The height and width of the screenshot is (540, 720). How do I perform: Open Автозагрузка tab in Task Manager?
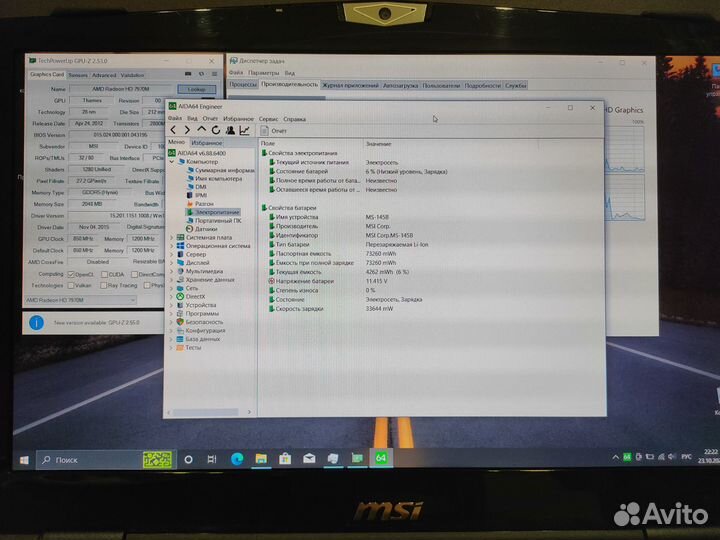[x=400, y=85]
